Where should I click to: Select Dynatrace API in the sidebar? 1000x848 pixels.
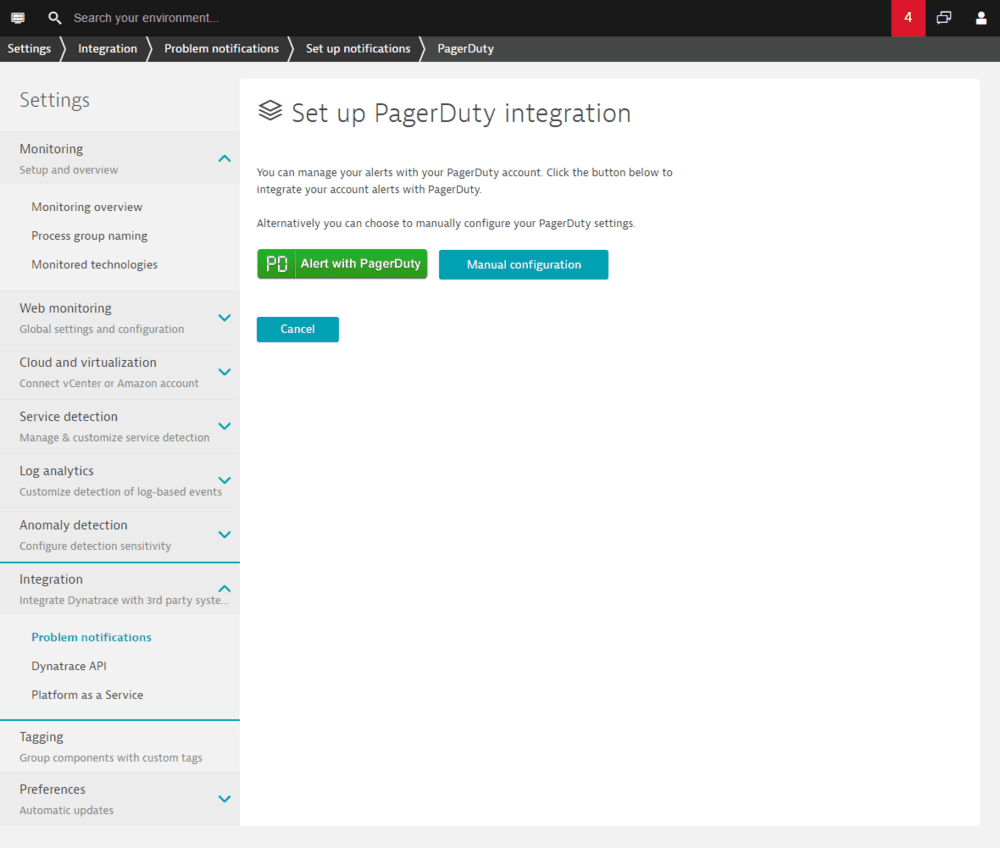point(68,665)
